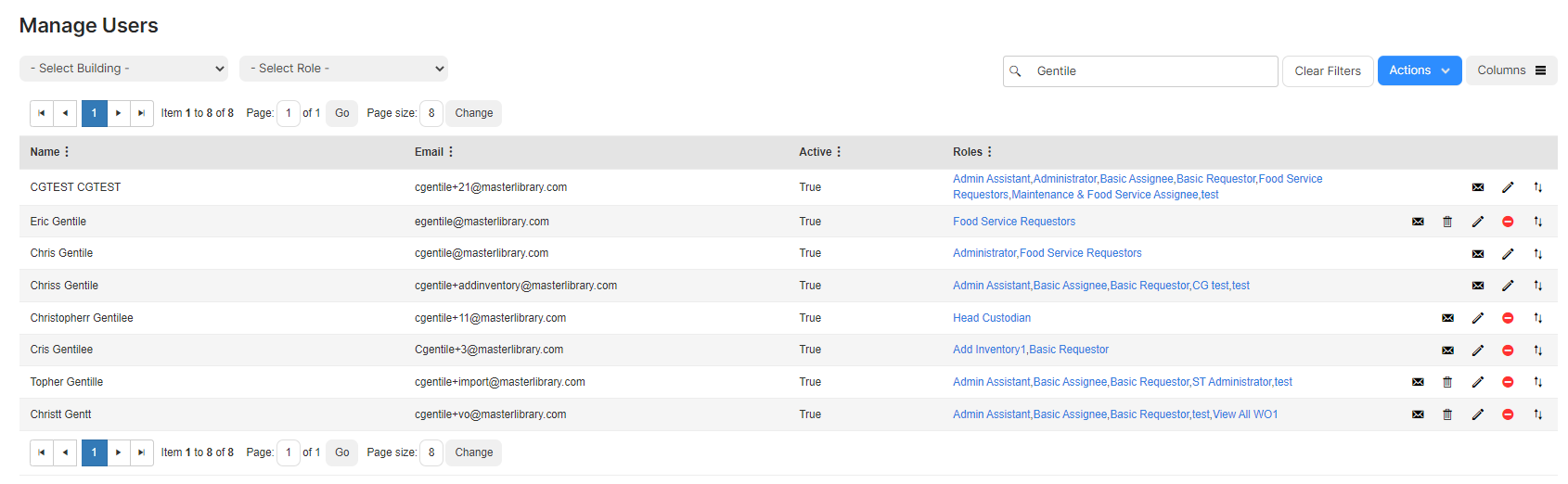Click red deactivate icon for Christt Gentt
Image resolution: width=1568 pixels, height=484 pixels.
[1508, 414]
